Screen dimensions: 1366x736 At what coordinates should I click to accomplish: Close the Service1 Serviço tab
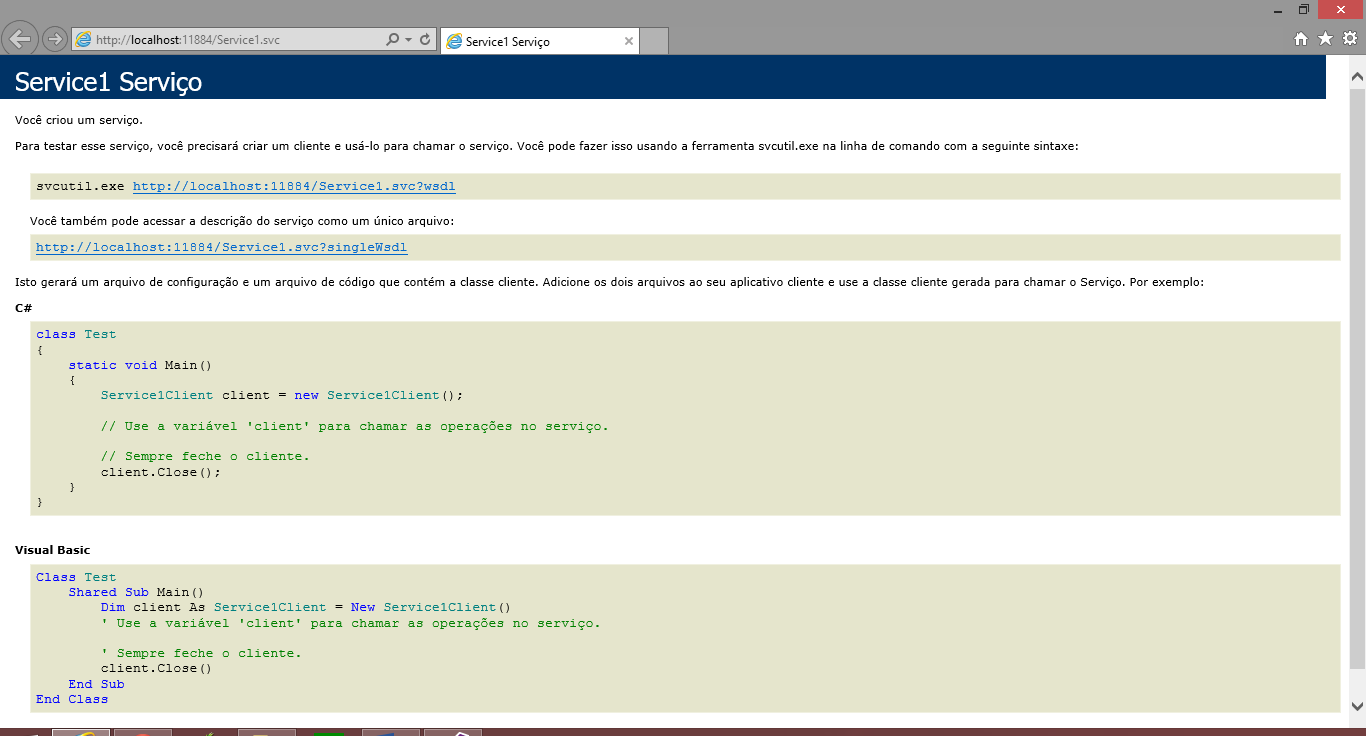[x=628, y=41]
